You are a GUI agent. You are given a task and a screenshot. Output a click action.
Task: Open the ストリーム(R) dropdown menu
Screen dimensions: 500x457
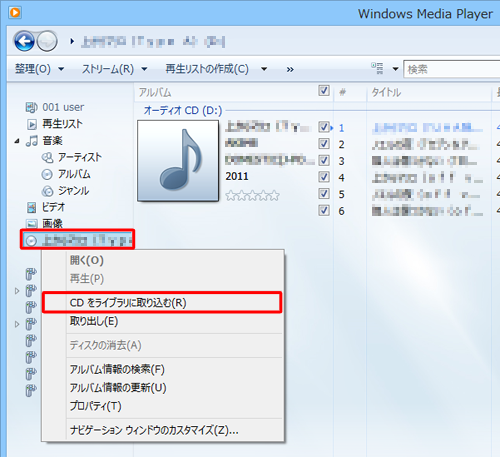click(x=115, y=69)
